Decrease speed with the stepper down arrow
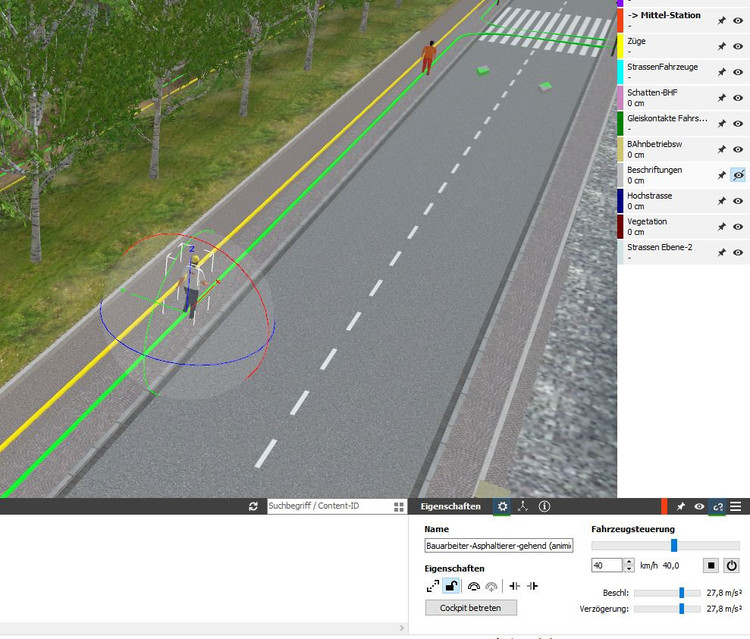 pyautogui.click(x=628, y=569)
